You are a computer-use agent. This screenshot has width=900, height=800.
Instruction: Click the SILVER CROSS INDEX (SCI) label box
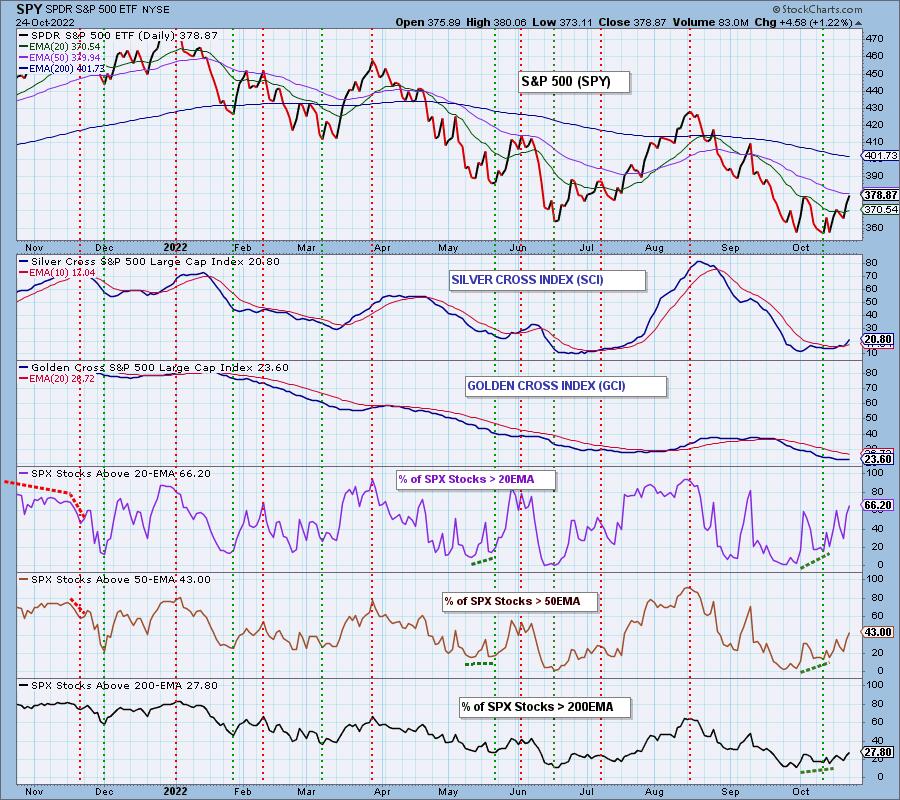coord(548,280)
